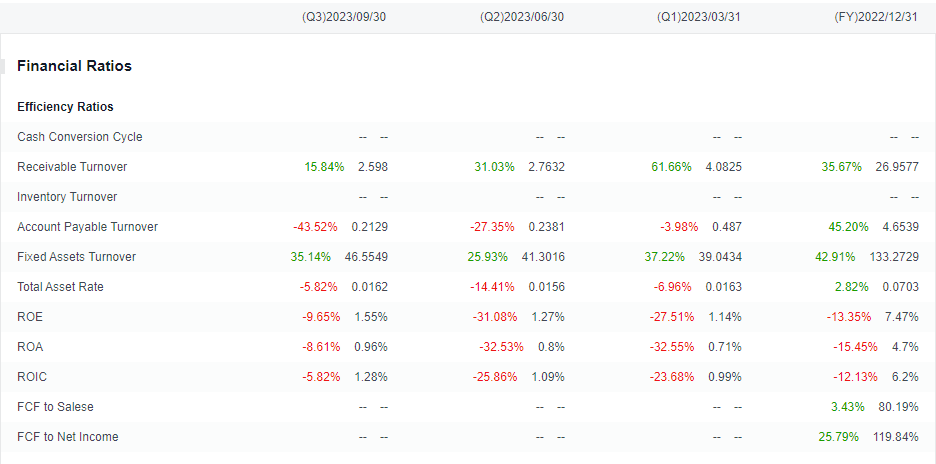Click ROIC value 6.2%

coord(905,377)
